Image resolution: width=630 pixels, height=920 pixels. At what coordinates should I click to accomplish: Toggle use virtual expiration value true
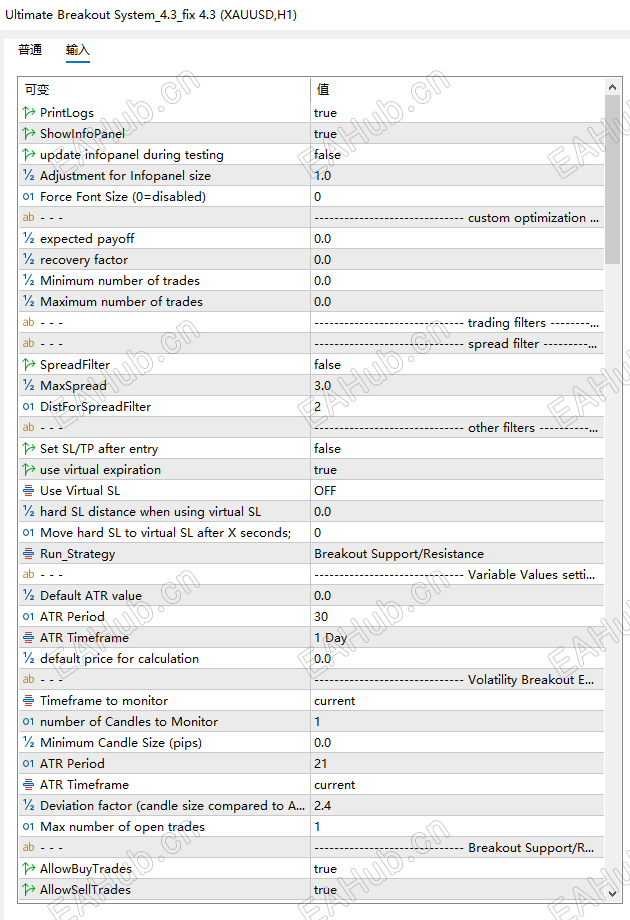457,469
